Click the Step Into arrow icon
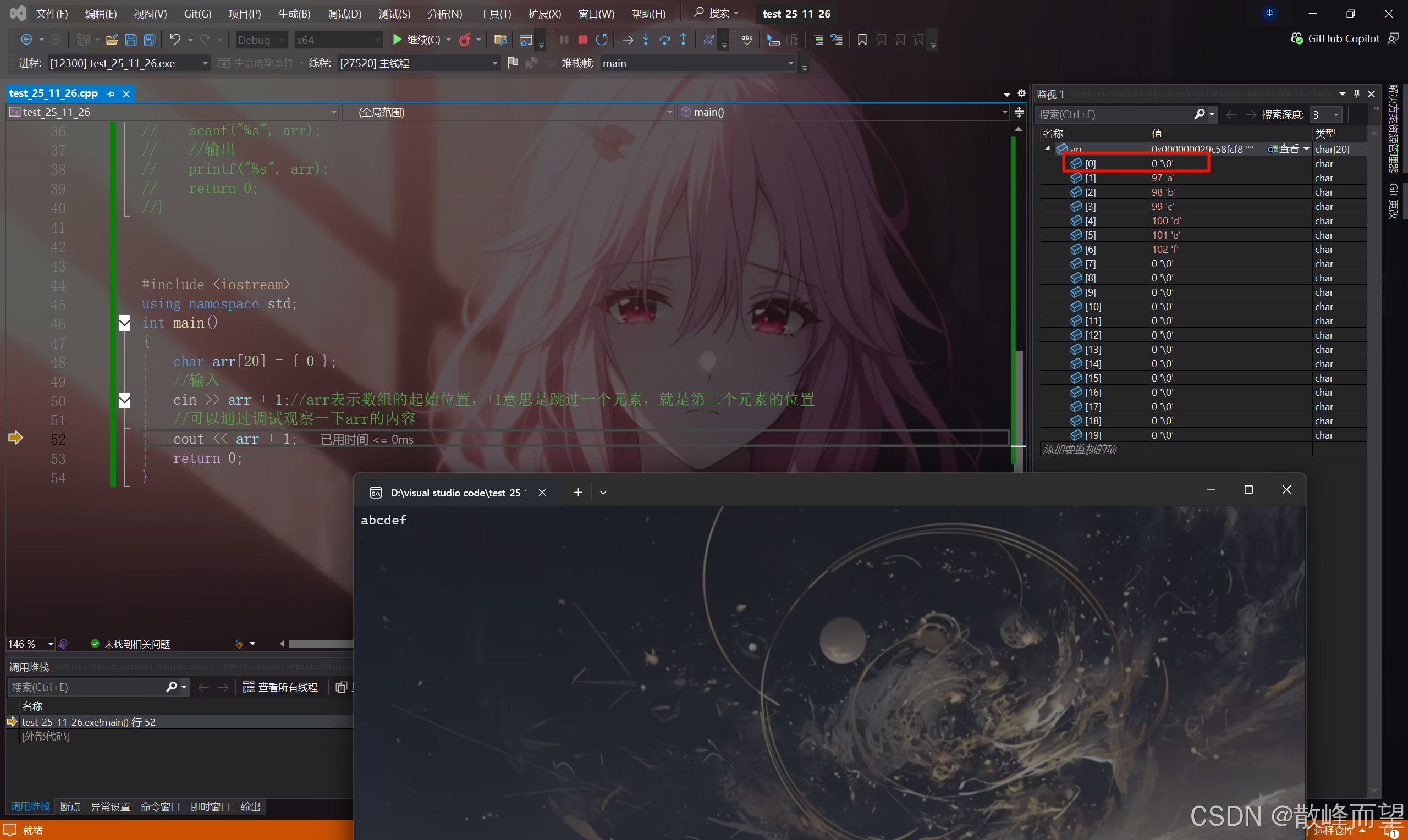The image size is (1408, 840). click(x=646, y=40)
